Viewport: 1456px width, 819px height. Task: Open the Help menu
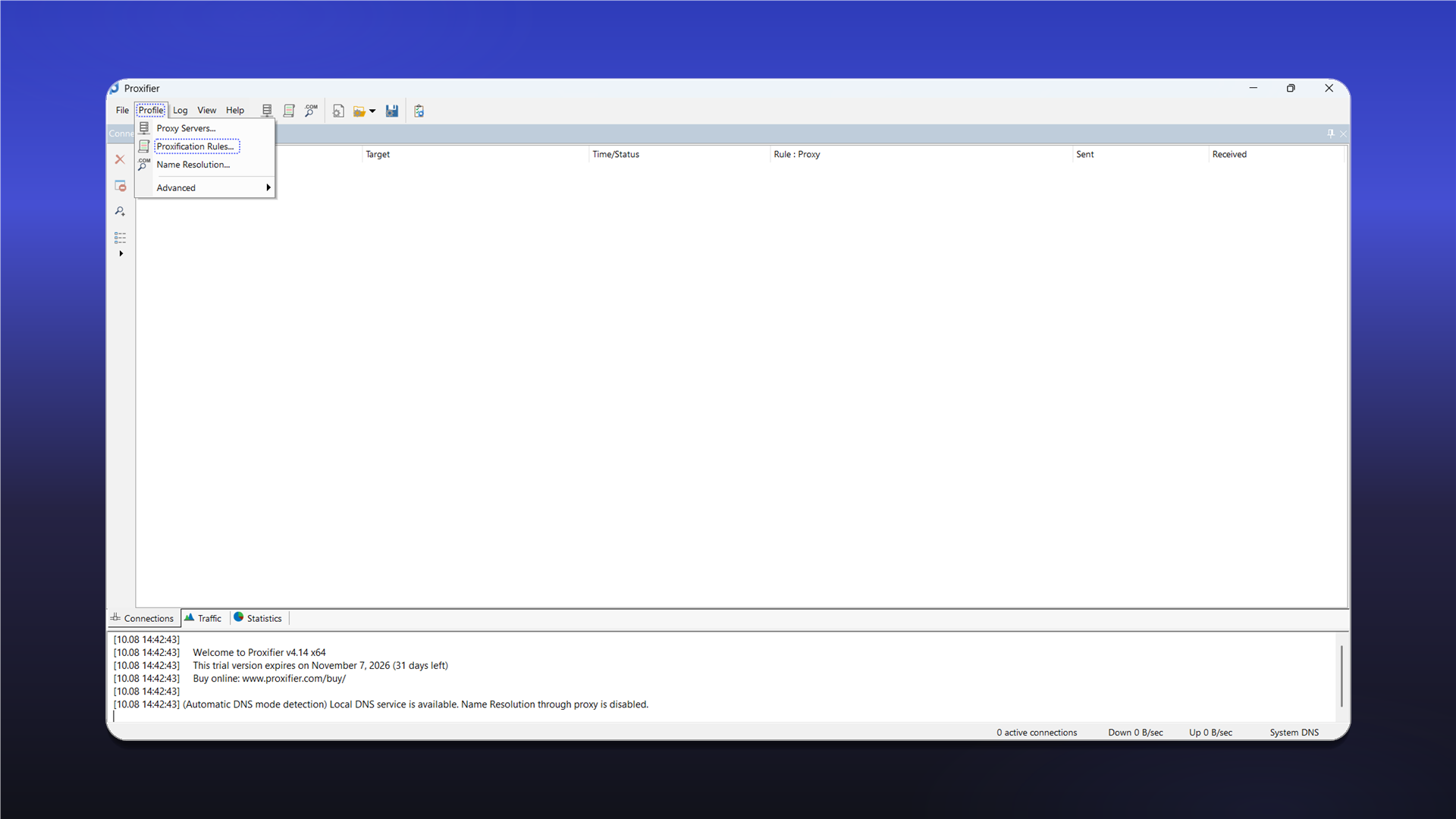235,110
